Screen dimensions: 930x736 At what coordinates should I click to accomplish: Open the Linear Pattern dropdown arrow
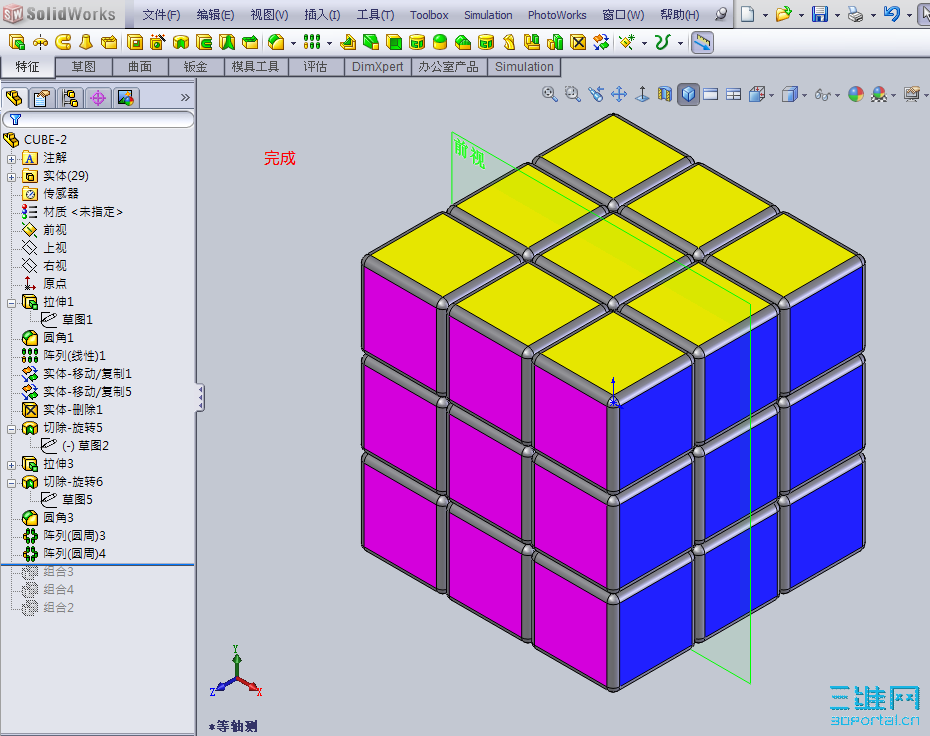pos(329,43)
